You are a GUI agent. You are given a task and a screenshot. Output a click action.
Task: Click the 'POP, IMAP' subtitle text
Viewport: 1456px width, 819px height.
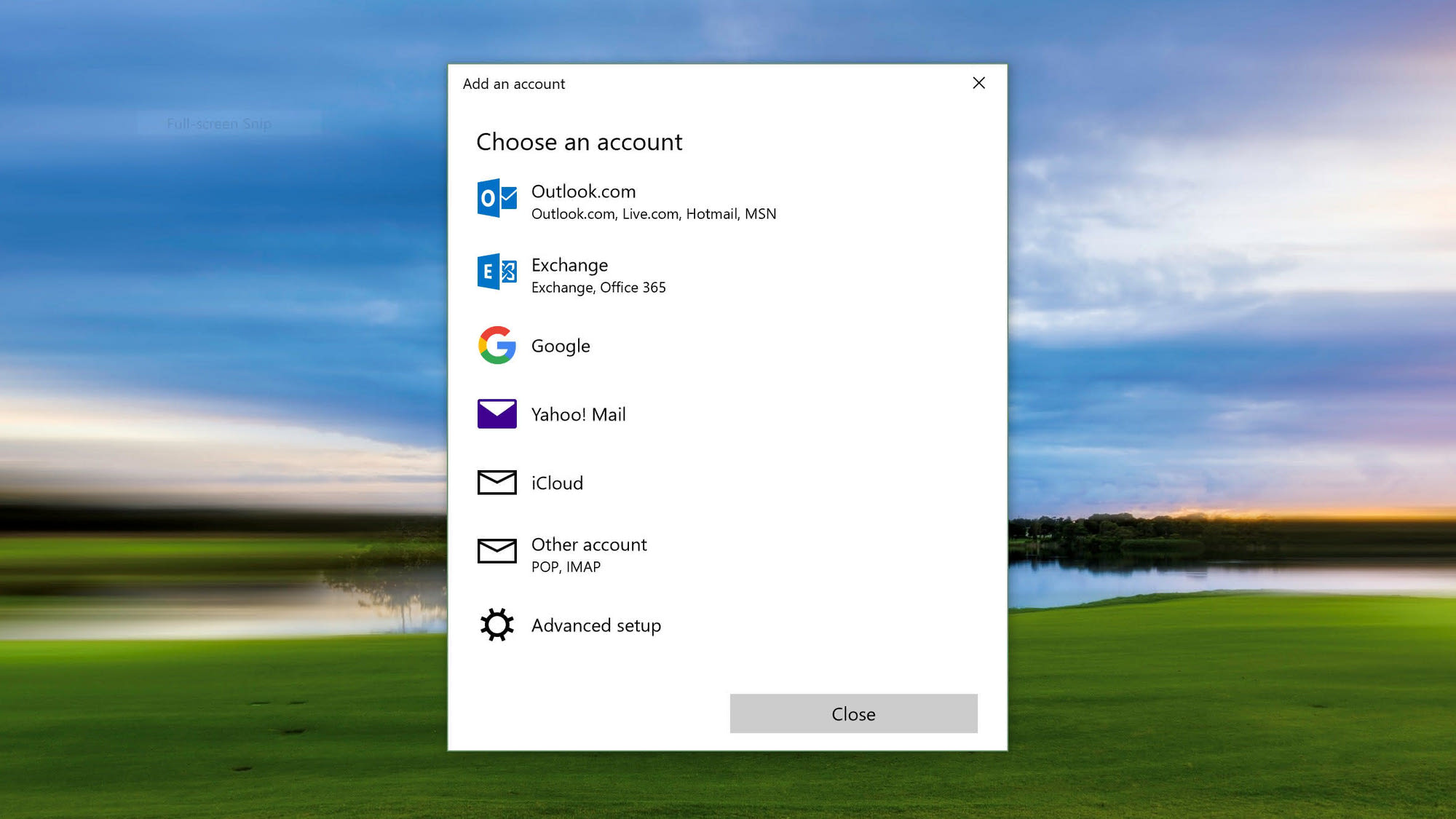(x=566, y=567)
